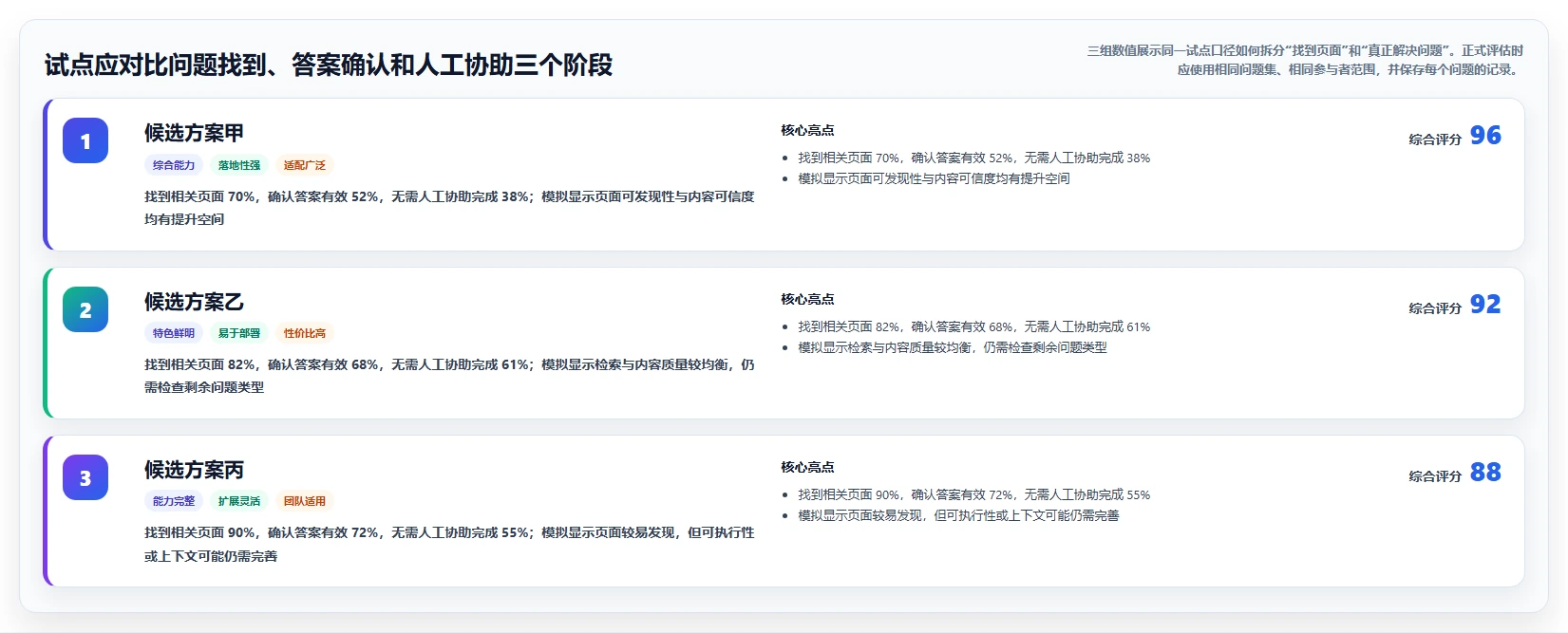Click the bold summary paragraph under 候选方案丙
Image resolution: width=1568 pixels, height=633 pixels.
click(449, 545)
